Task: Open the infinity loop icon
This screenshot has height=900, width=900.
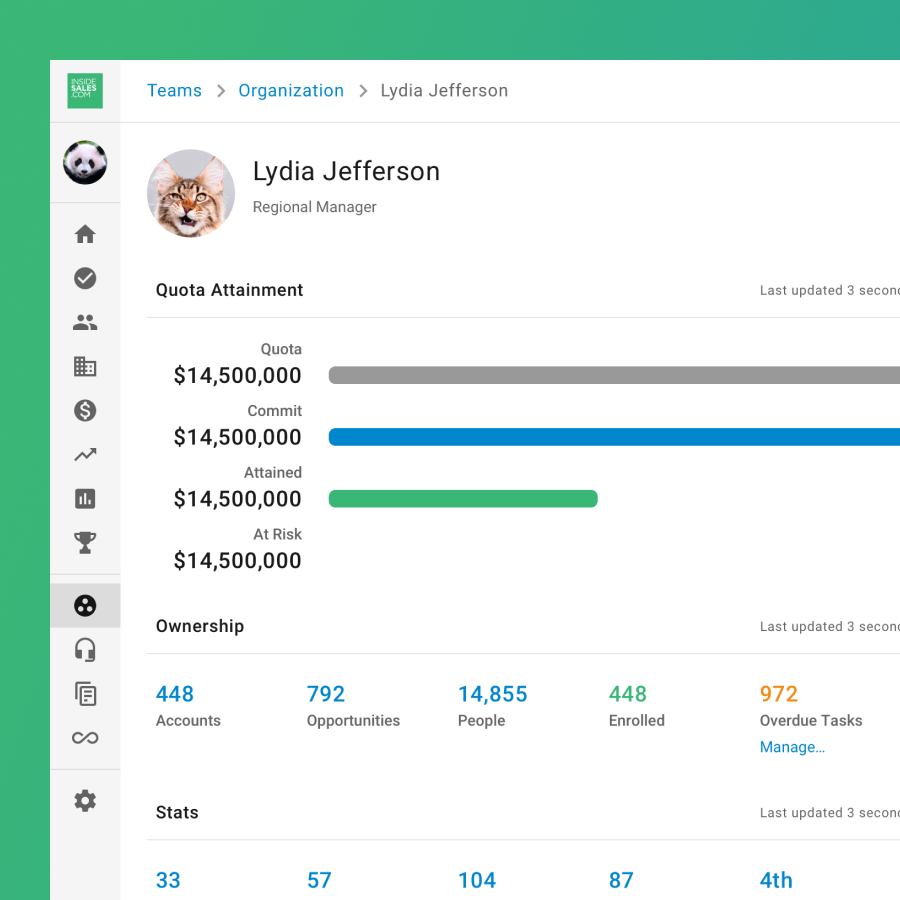Action: tap(85, 738)
